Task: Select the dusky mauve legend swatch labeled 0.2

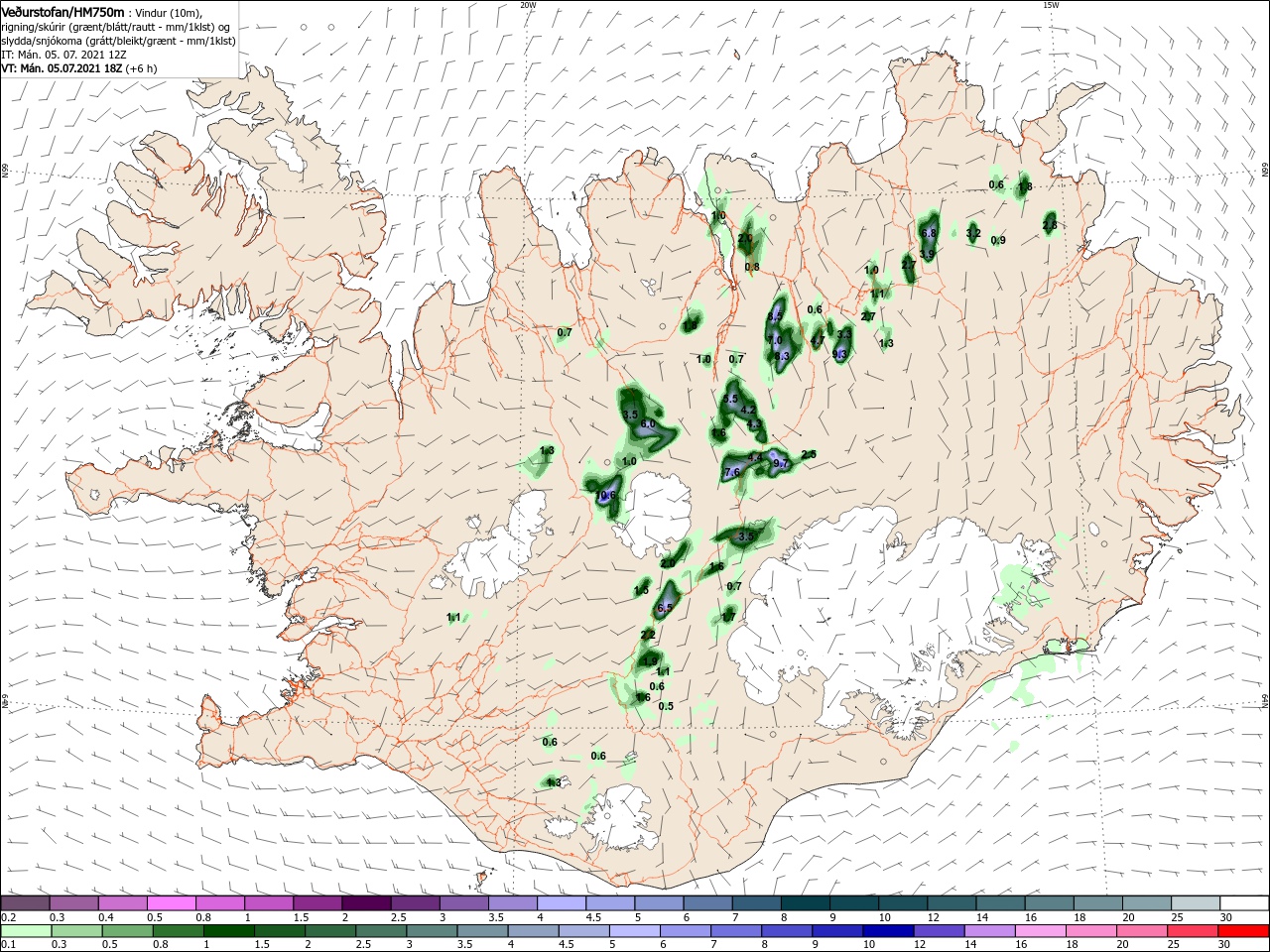Action: pos(26,903)
